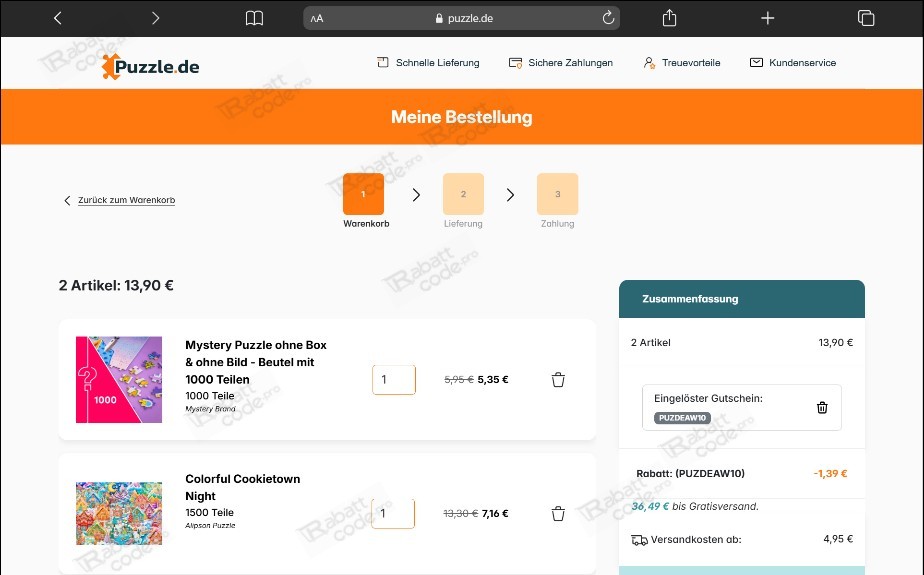Click the '36,49 € bis Gratisversand' notice
924x575 pixels.
click(695, 506)
